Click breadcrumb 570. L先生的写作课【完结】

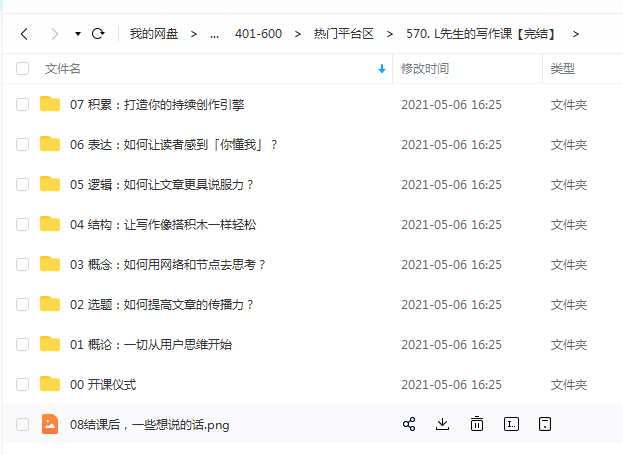tap(481, 34)
